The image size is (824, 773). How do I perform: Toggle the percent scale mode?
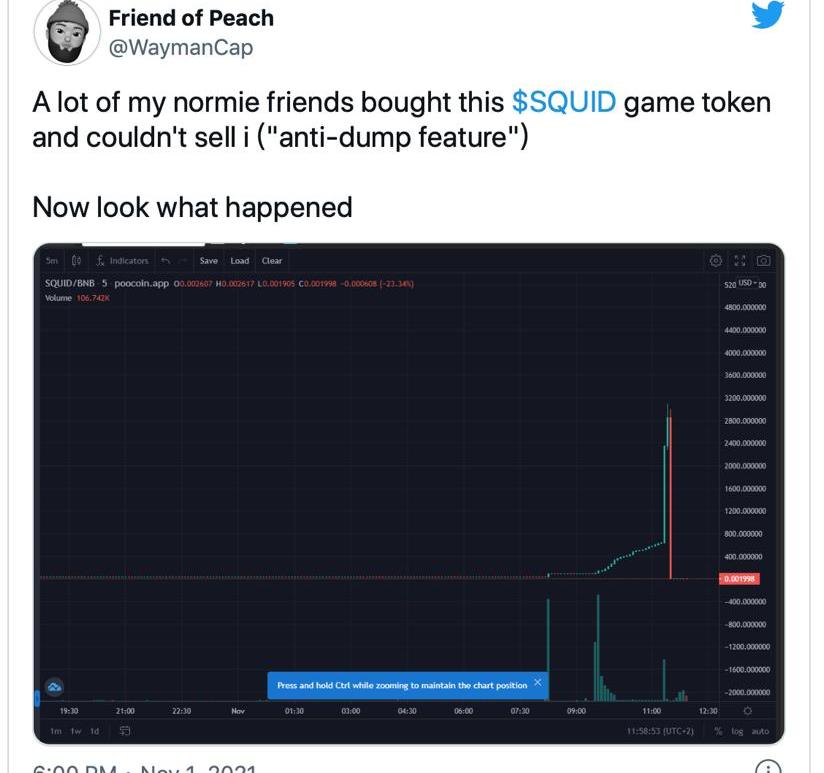click(718, 731)
